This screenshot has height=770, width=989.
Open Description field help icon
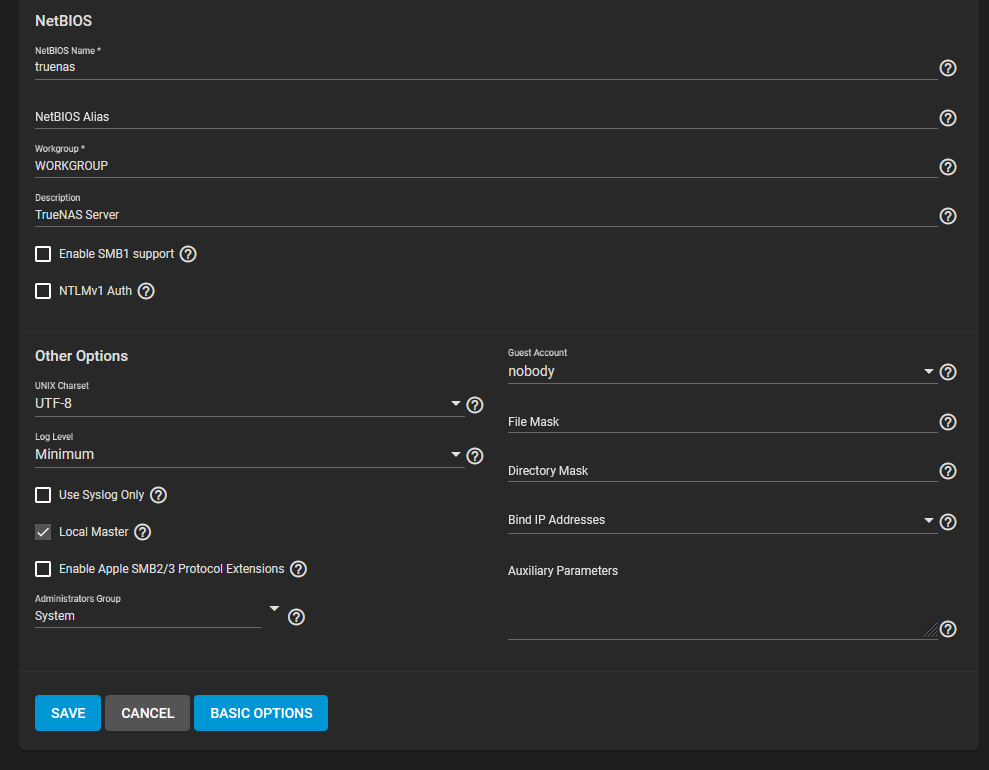point(947,216)
